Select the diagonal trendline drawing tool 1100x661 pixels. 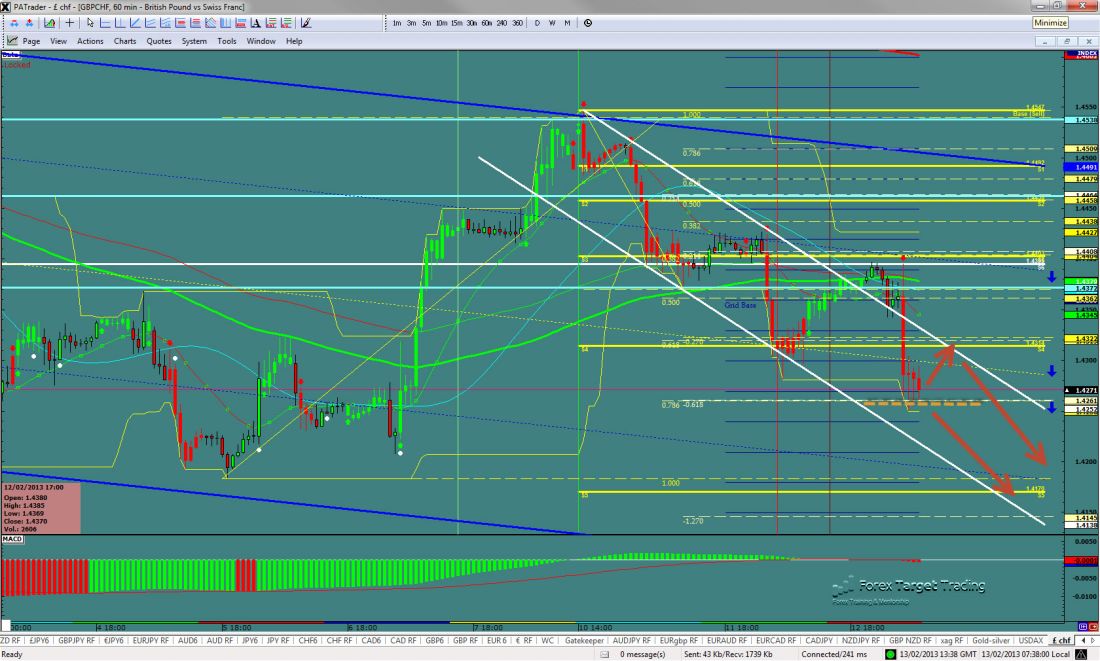coord(135,23)
